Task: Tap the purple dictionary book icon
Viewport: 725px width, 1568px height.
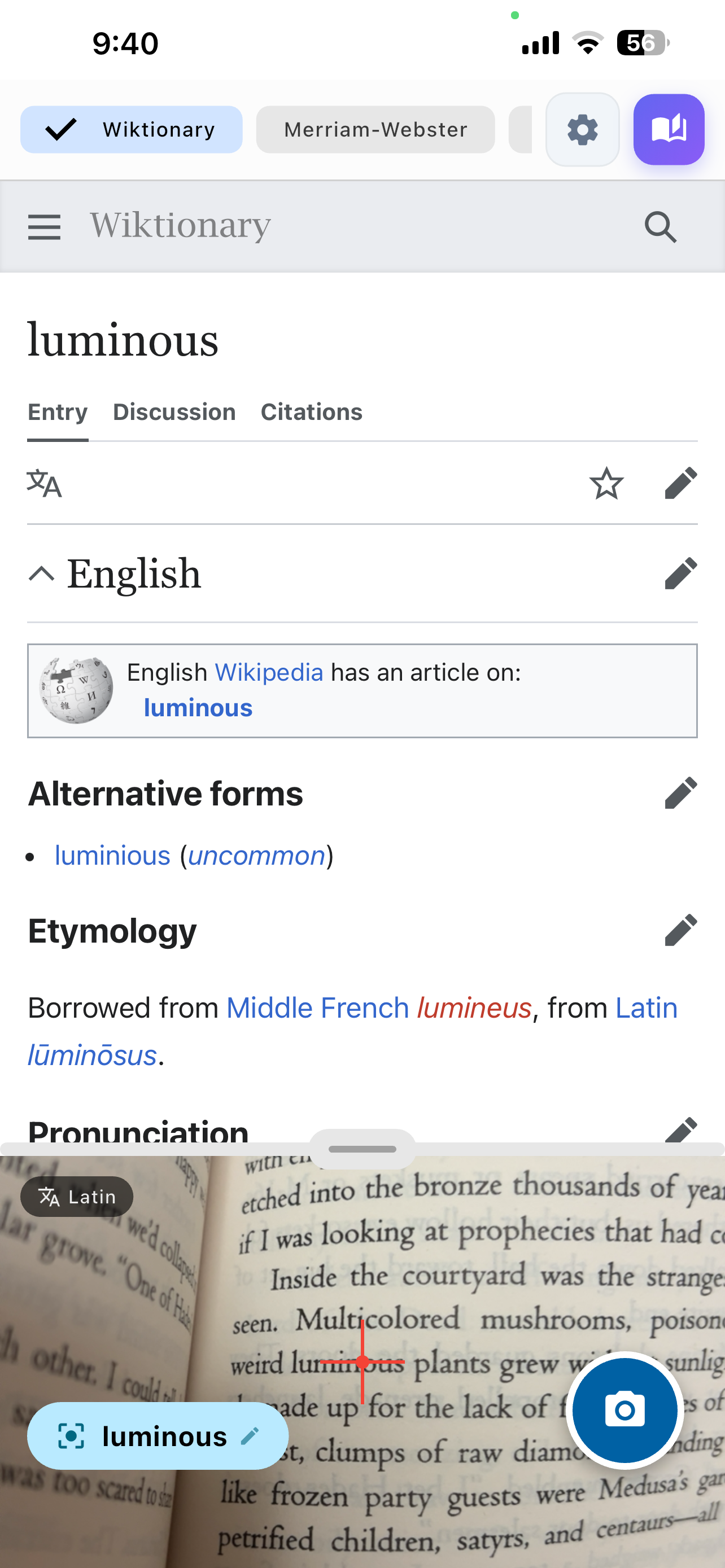Action: [669, 129]
